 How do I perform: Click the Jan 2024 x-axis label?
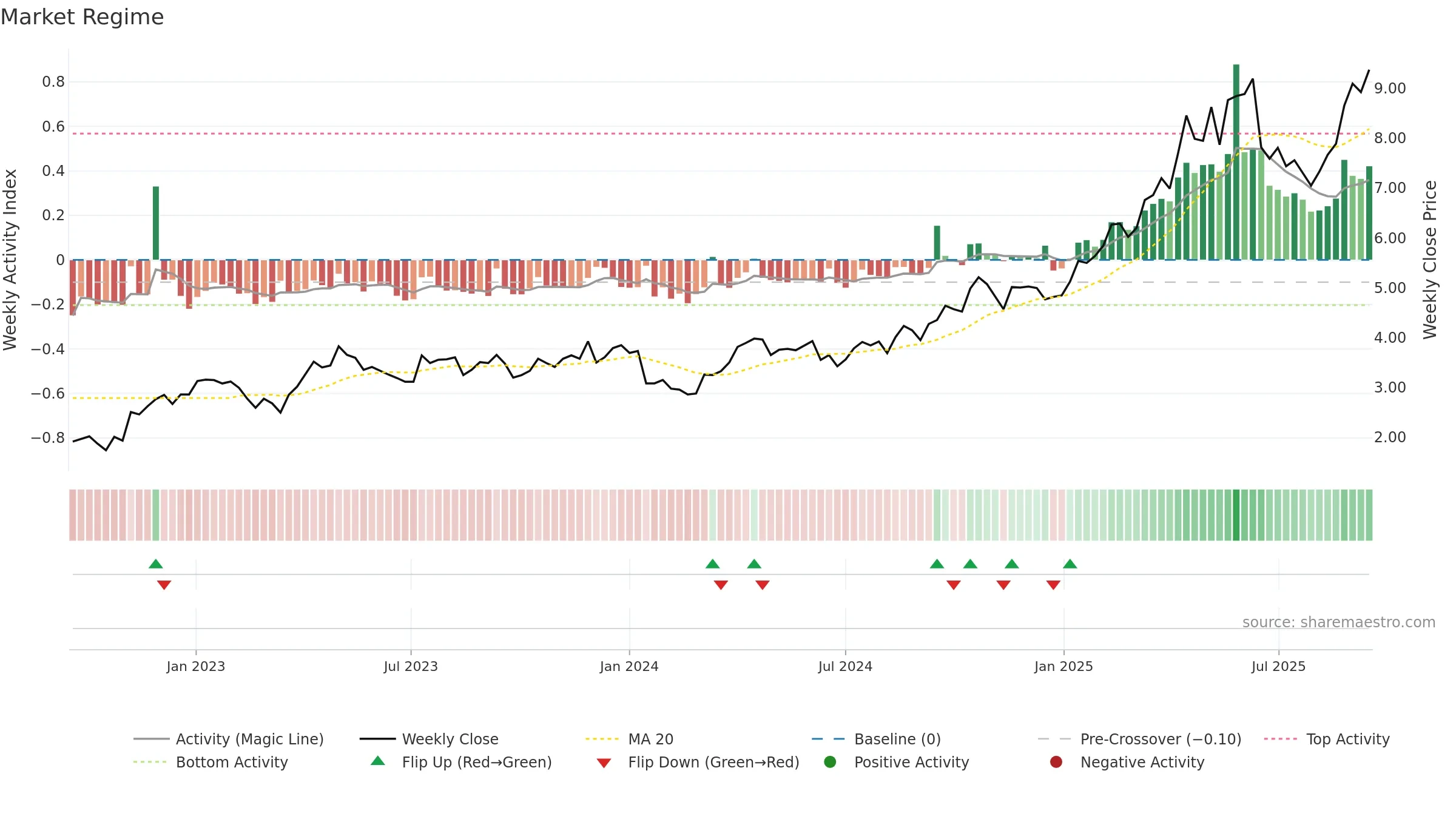pyautogui.click(x=629, y=666)
